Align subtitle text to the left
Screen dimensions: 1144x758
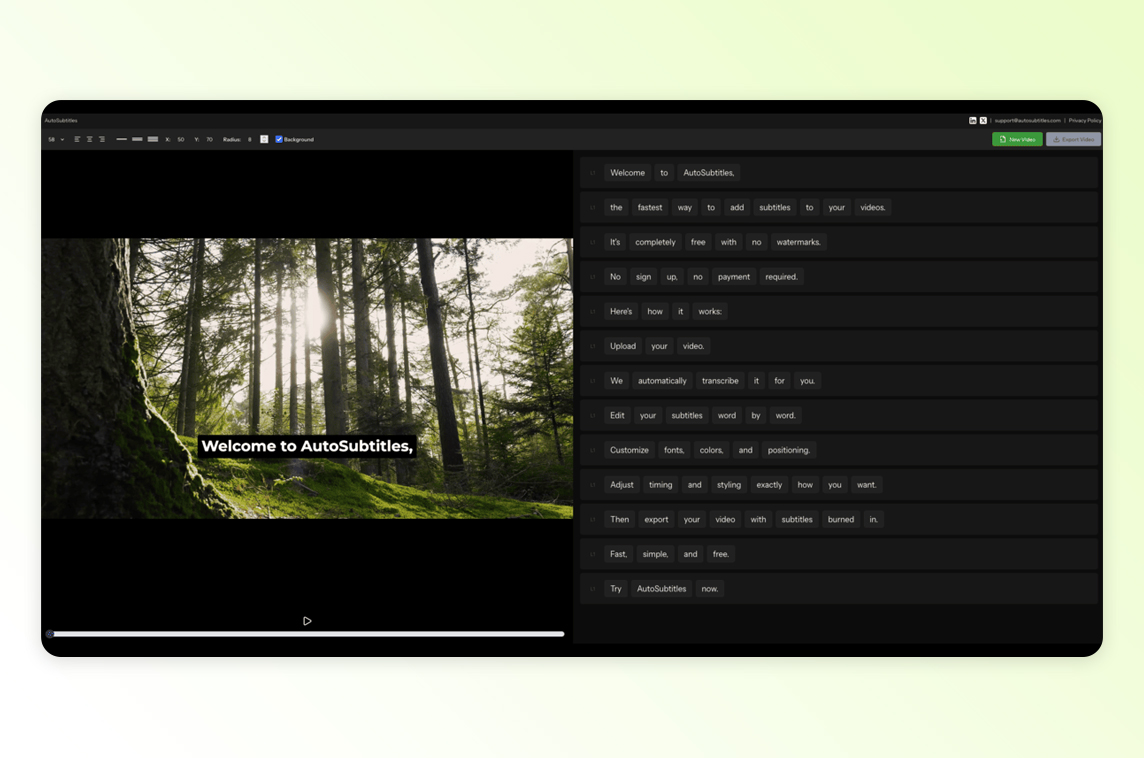pos(77,139)
